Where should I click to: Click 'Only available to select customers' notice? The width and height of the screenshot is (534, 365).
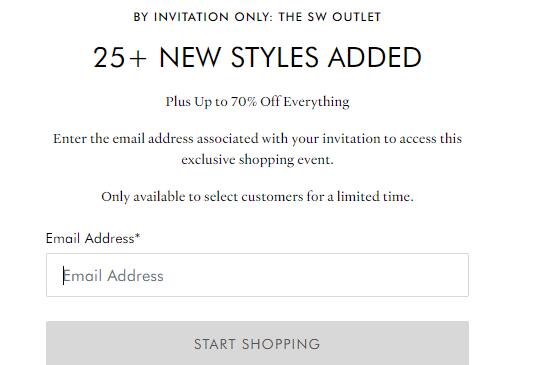coord(257,197)
